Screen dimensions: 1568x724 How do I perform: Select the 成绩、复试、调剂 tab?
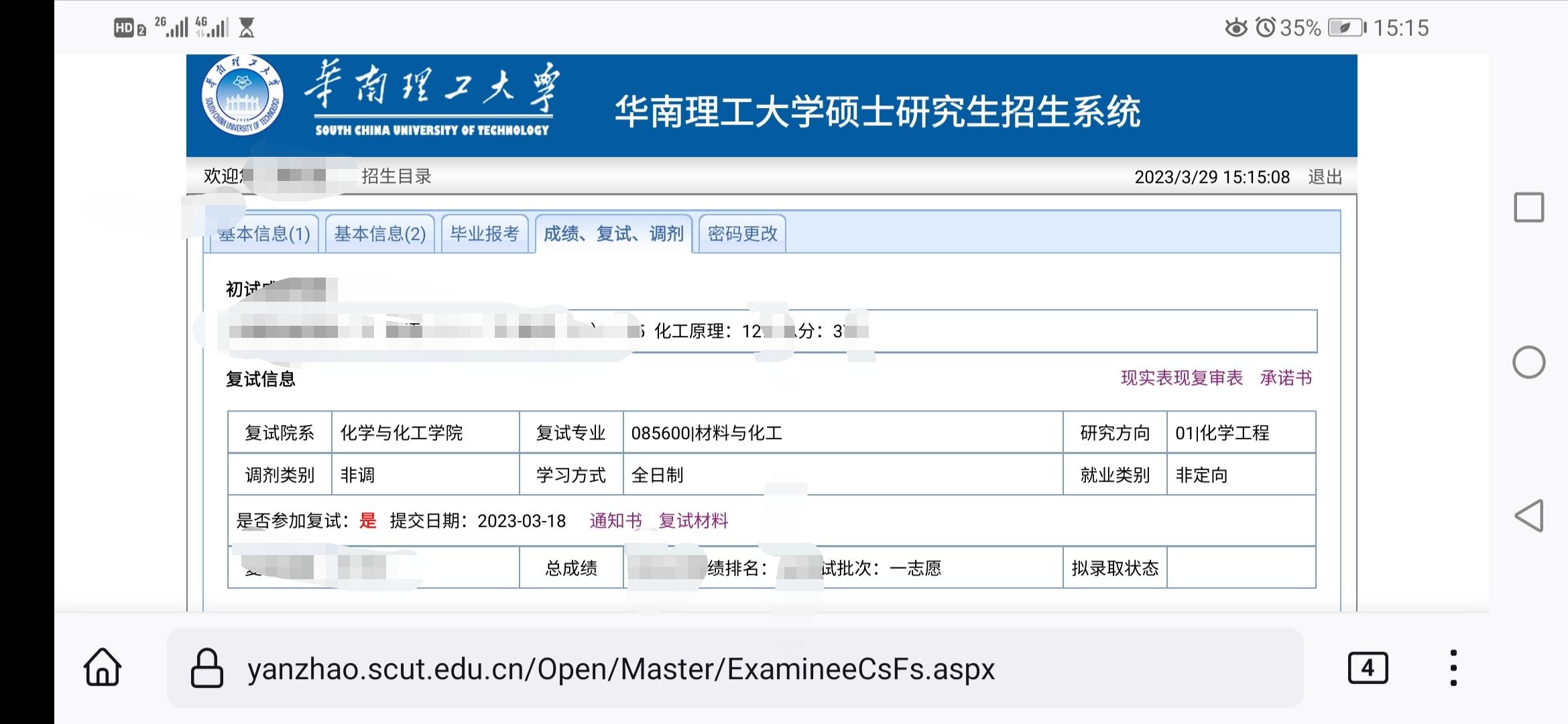pyautogui.click(x=613, y=234)
